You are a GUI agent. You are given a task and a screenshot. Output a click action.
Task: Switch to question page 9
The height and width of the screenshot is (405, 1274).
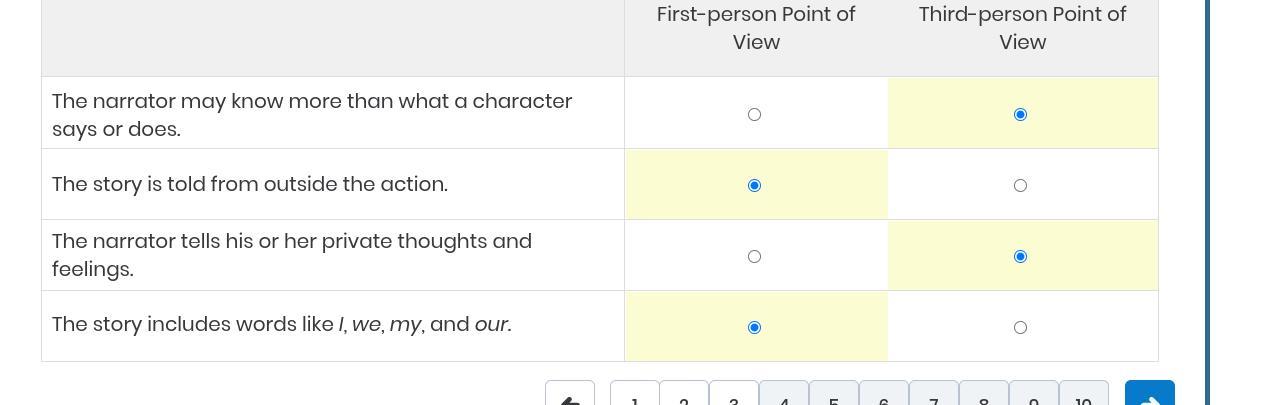pyautogui.click(x=1034, y=395)
